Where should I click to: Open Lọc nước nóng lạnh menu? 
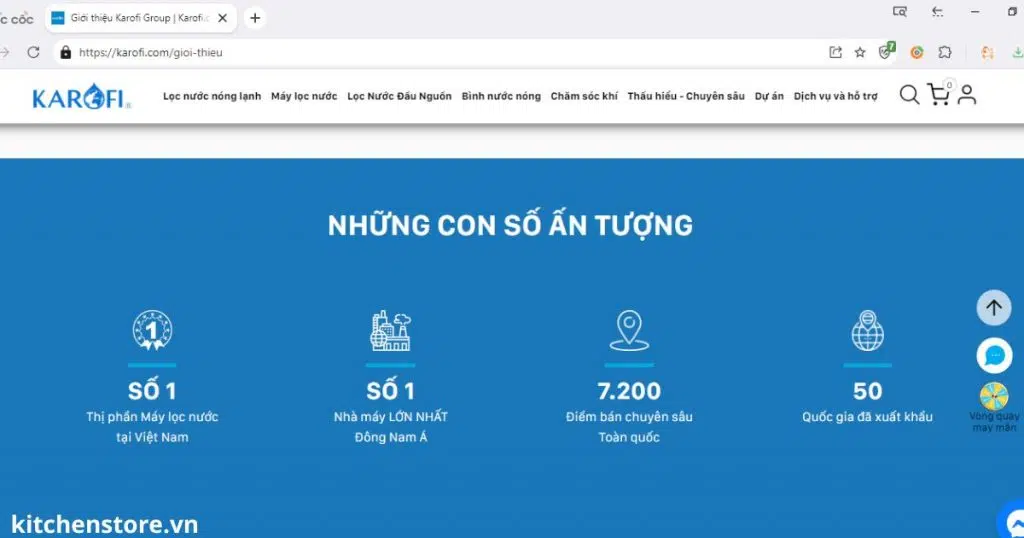point(212,96)
